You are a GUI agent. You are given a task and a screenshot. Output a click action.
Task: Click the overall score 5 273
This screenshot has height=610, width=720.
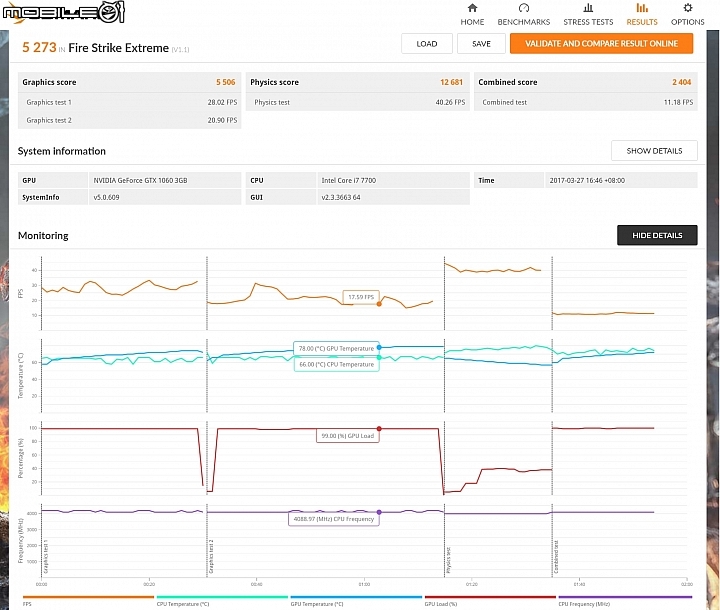click(39, 47)
